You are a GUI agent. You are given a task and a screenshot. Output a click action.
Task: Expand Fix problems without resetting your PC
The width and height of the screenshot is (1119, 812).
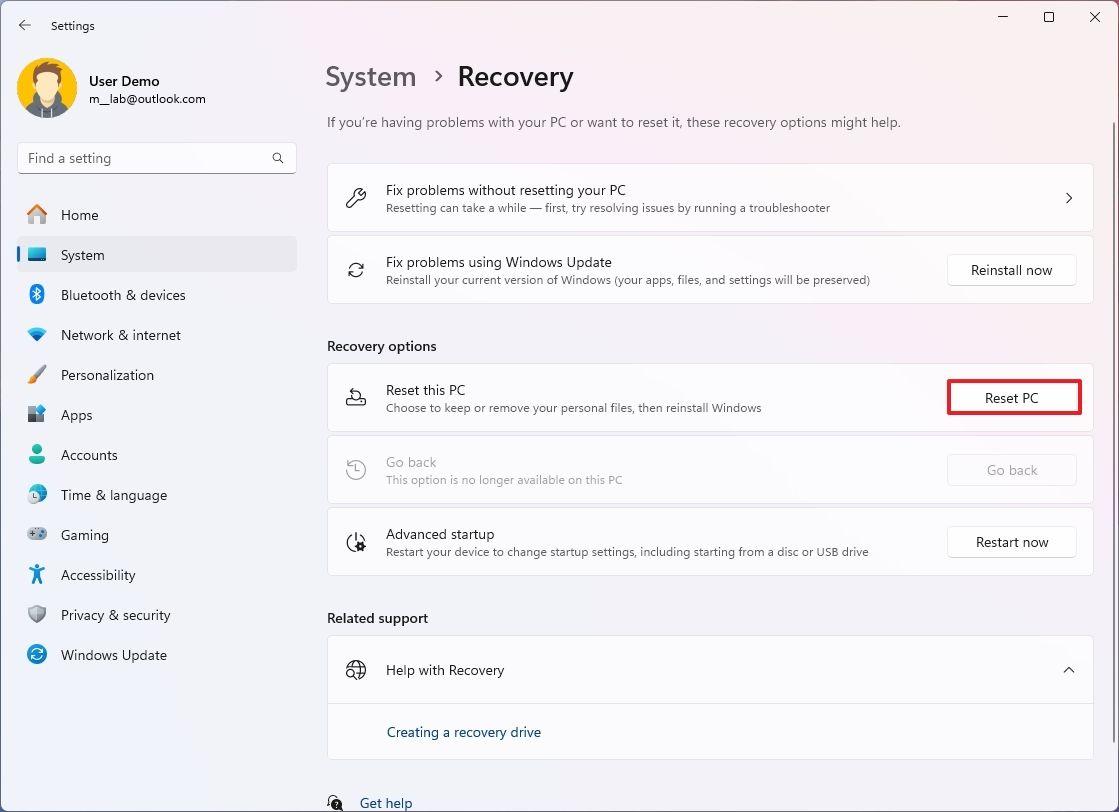coord(1068,197)
